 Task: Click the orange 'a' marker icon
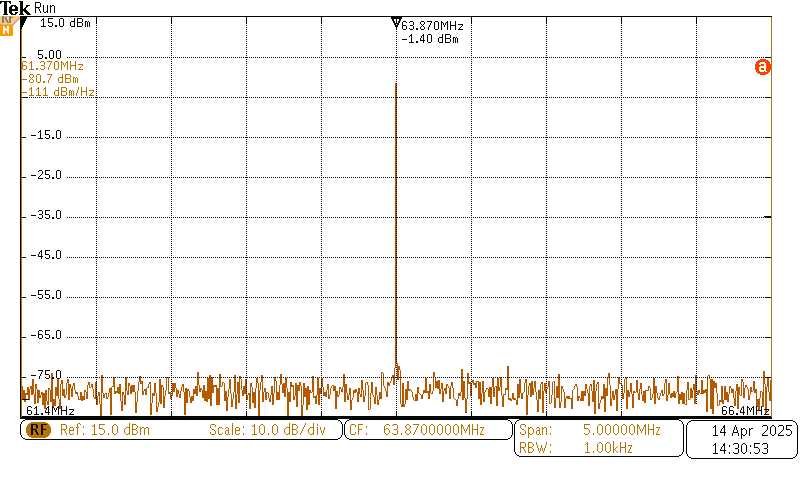[x=762, y=67]
